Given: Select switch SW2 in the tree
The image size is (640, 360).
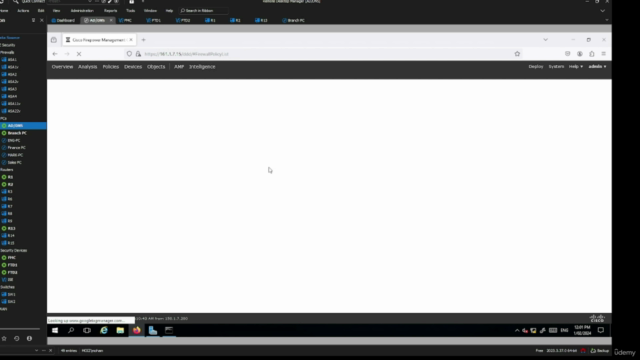Looking at the screenshot, I should [11, 302].
